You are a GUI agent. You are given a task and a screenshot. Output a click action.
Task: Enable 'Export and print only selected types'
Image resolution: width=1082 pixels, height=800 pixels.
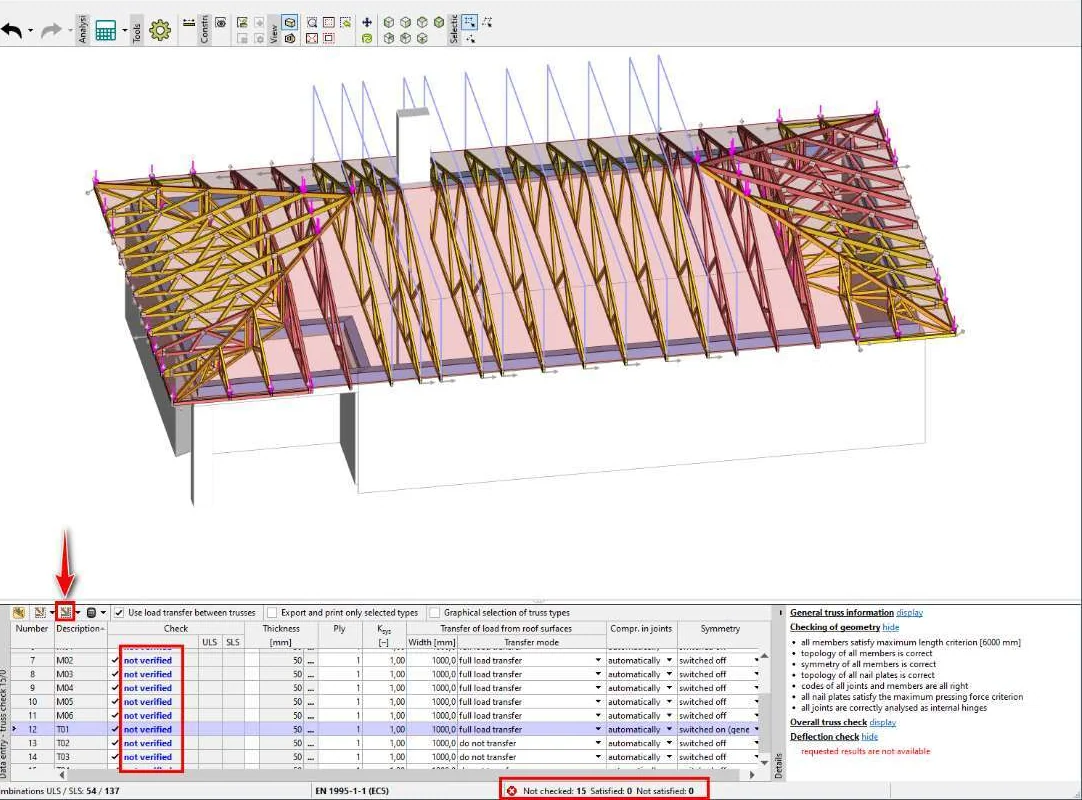click(272, 612)
